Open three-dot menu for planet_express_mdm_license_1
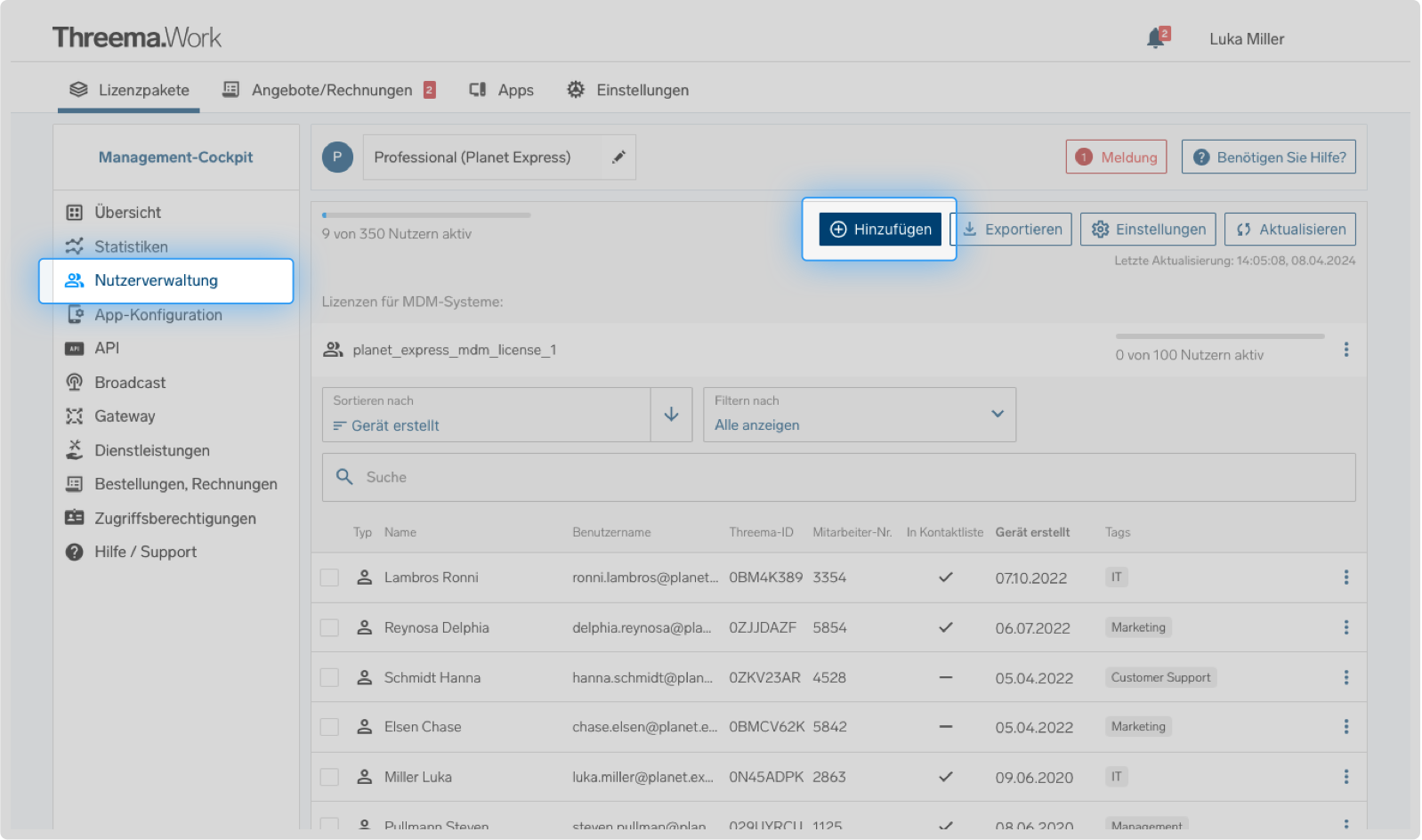This screenshot has width=1422, height=840. coord(1345,350)
